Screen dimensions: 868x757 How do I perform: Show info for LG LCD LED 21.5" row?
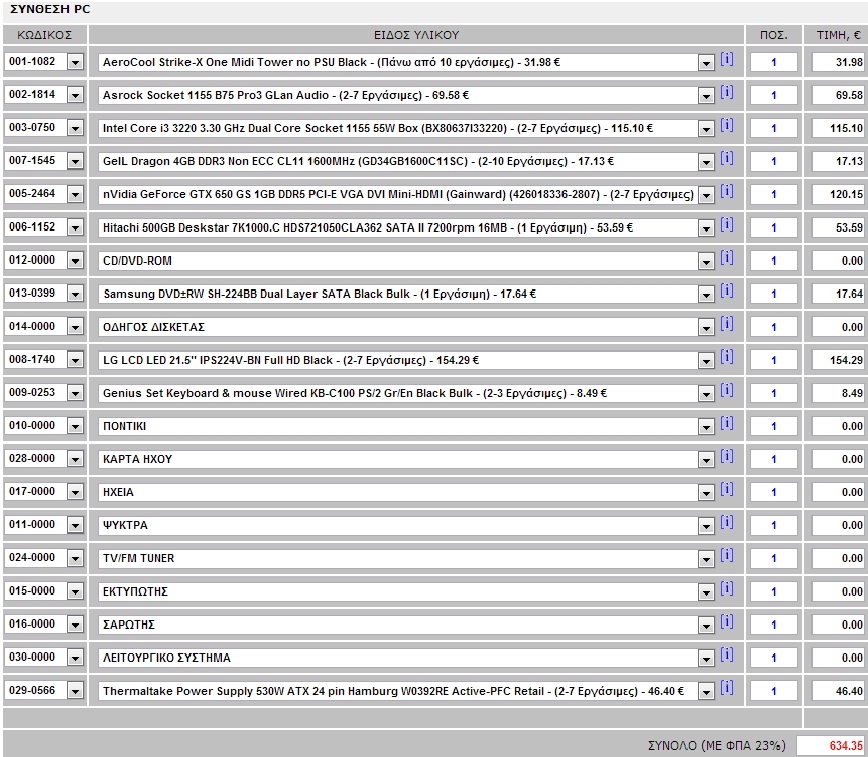pos(727,357)
